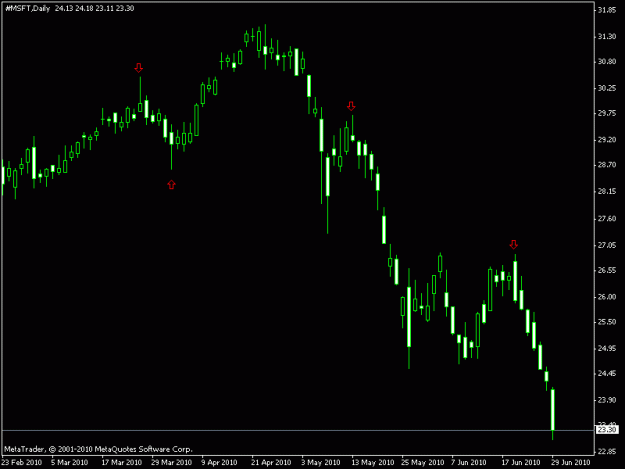Click the #MSFT,Daily chart title
Viewport: 625px width, 469px height.
28,8
